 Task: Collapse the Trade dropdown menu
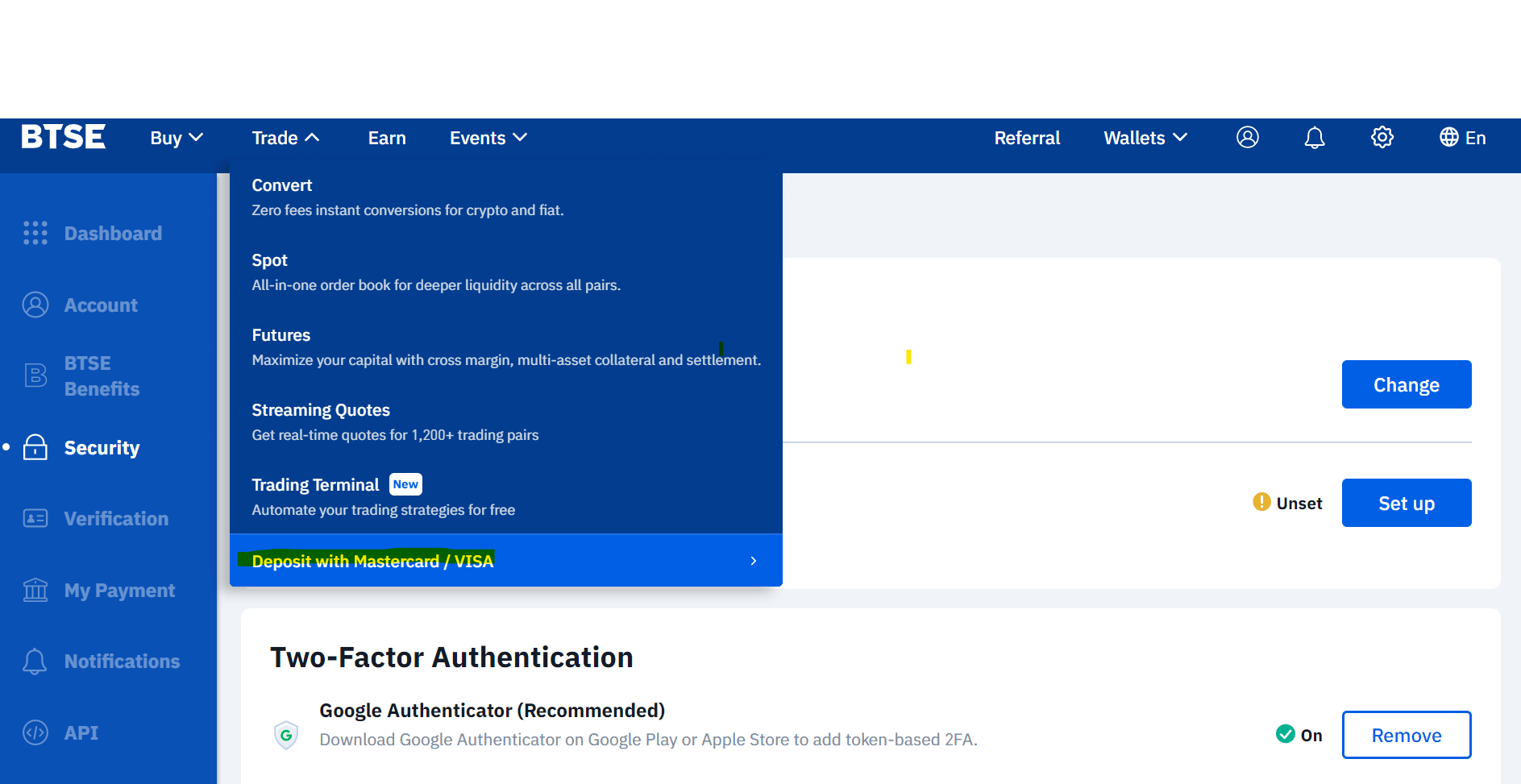[x=285, y=138]
